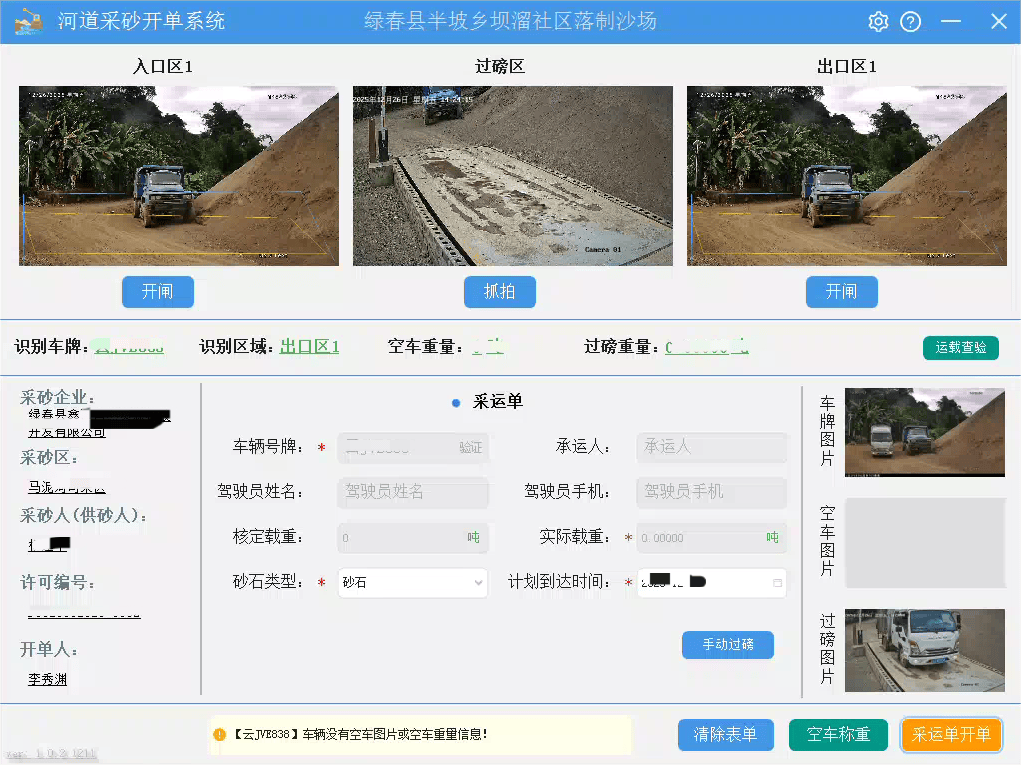Click the help question mark icon

910,22
